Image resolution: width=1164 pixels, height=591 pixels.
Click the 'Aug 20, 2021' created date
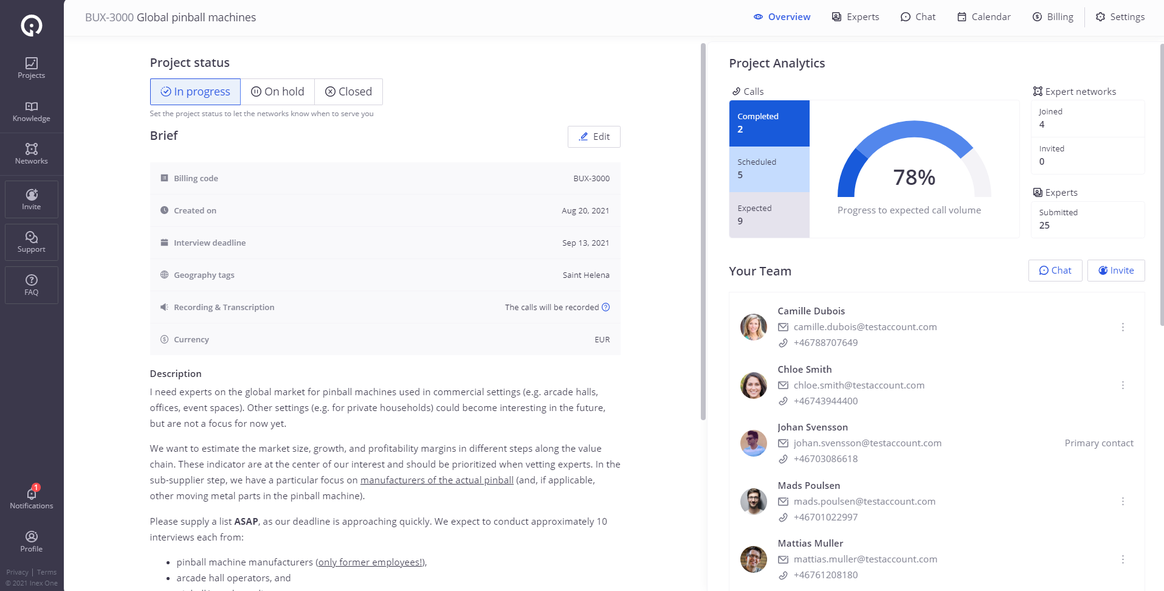tap(586, 211)
